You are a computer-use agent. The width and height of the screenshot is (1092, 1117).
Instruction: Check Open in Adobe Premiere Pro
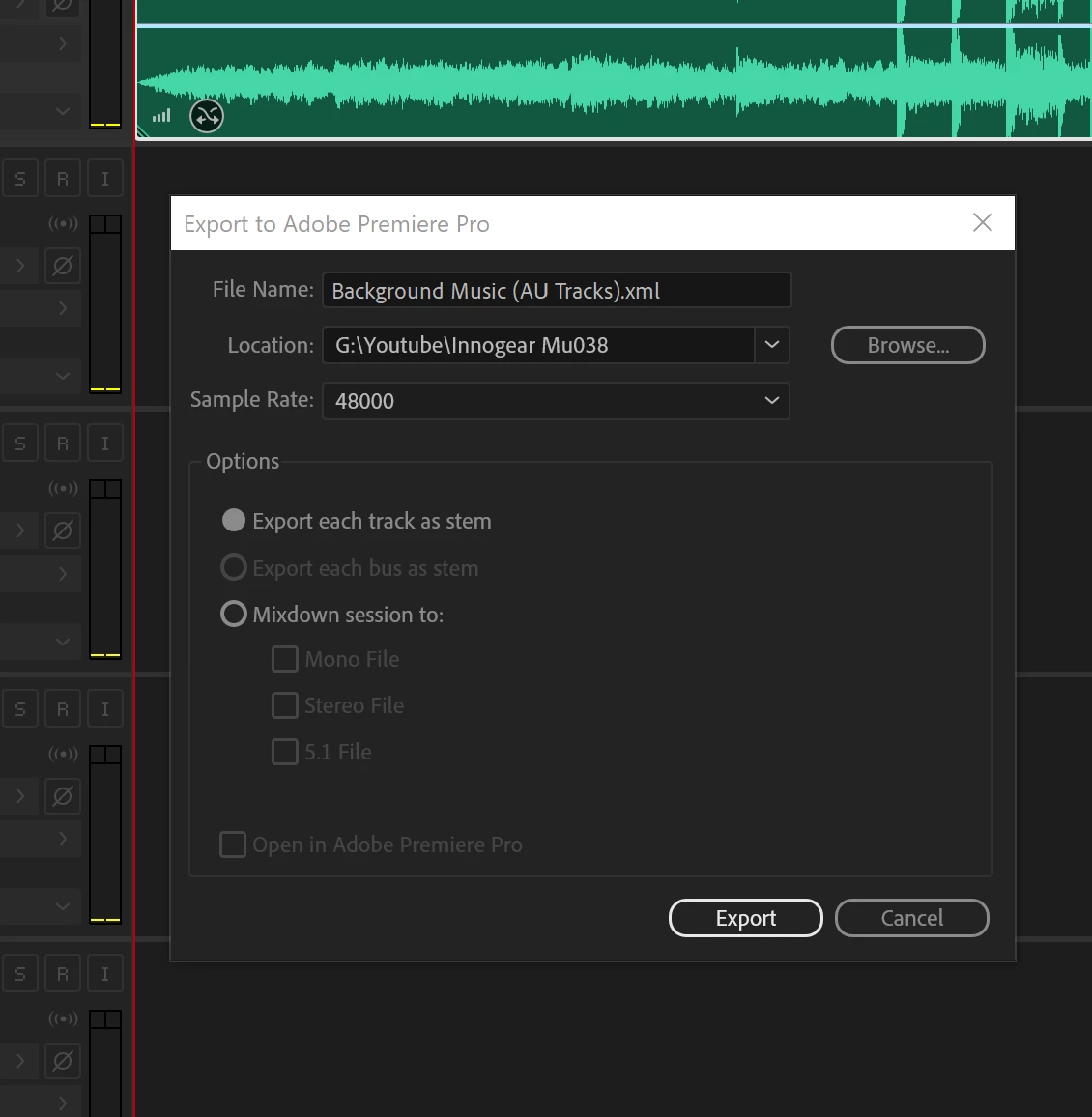[233, 845]
